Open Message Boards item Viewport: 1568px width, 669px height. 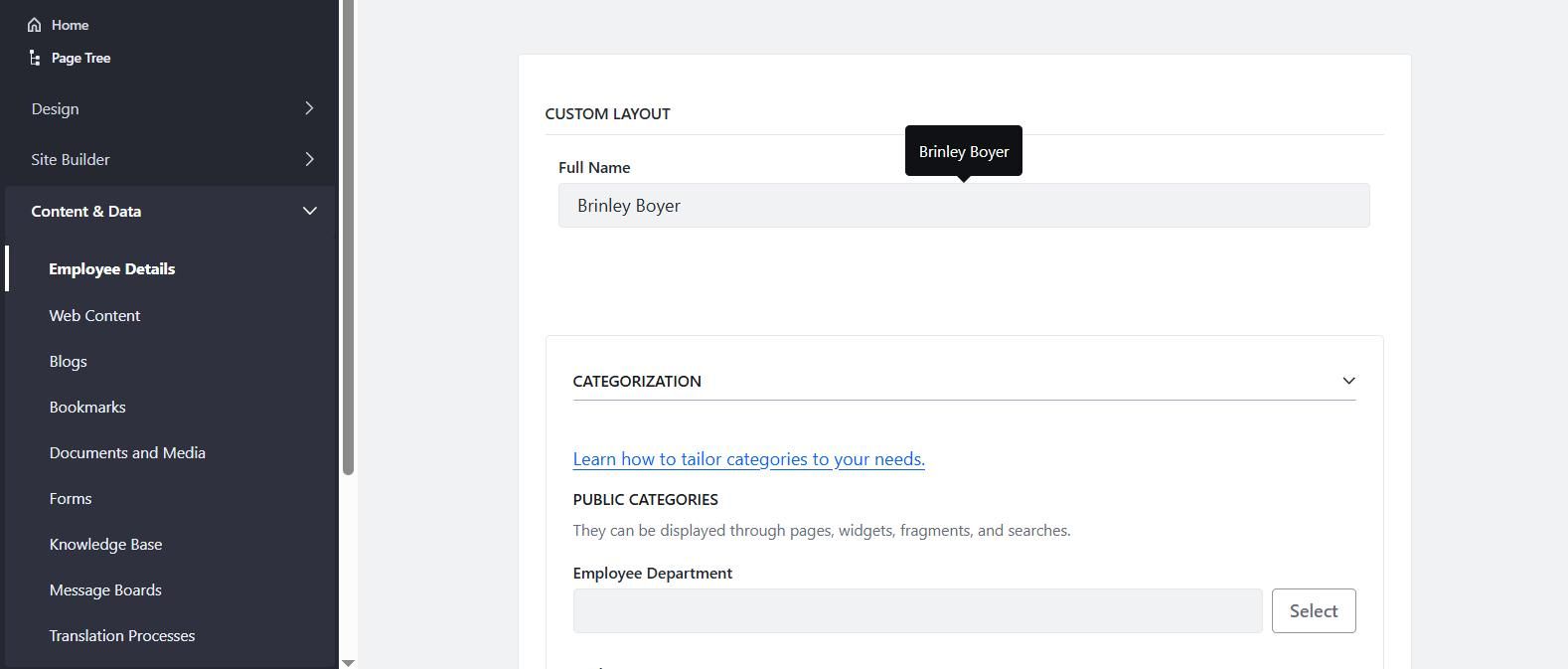click(x=105, y=589)
